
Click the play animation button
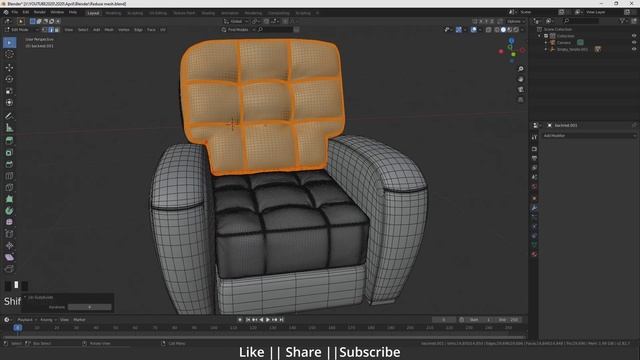click(x=268, y=320)
